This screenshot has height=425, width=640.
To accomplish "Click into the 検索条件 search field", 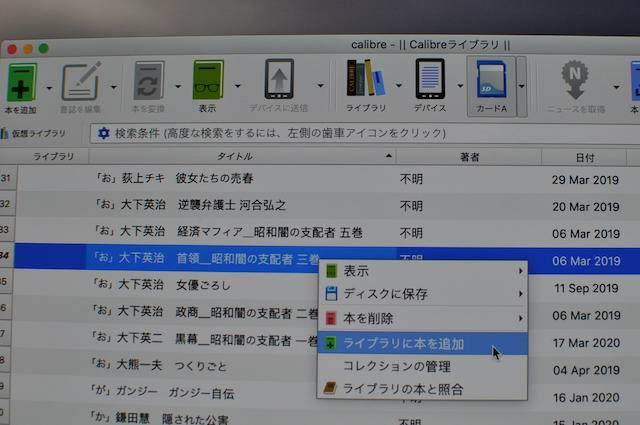I will point(367,134).
